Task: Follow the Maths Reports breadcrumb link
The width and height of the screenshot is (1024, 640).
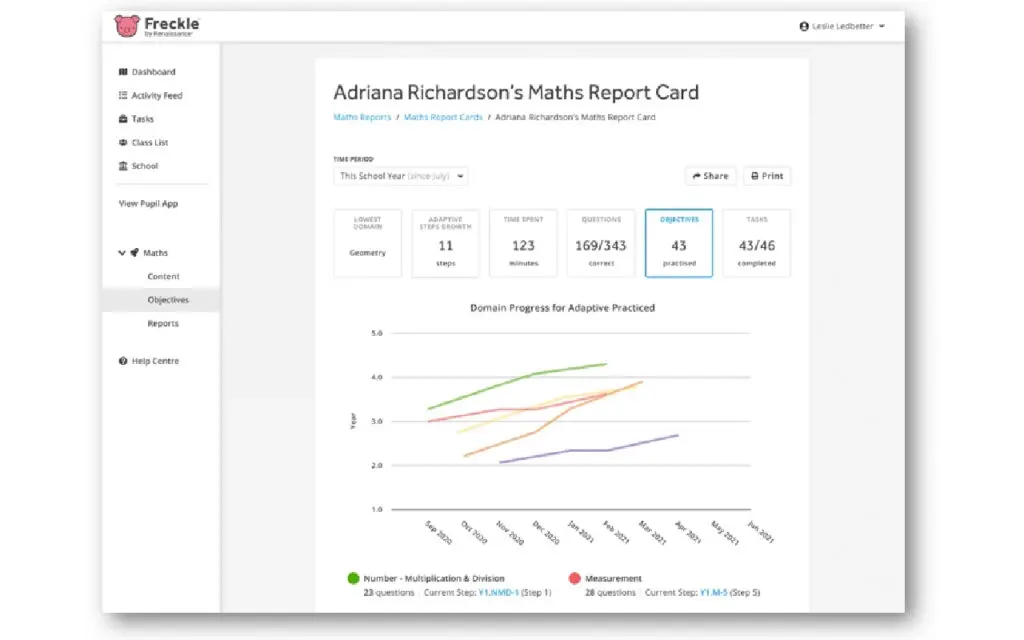Action: tap(362, 118)
